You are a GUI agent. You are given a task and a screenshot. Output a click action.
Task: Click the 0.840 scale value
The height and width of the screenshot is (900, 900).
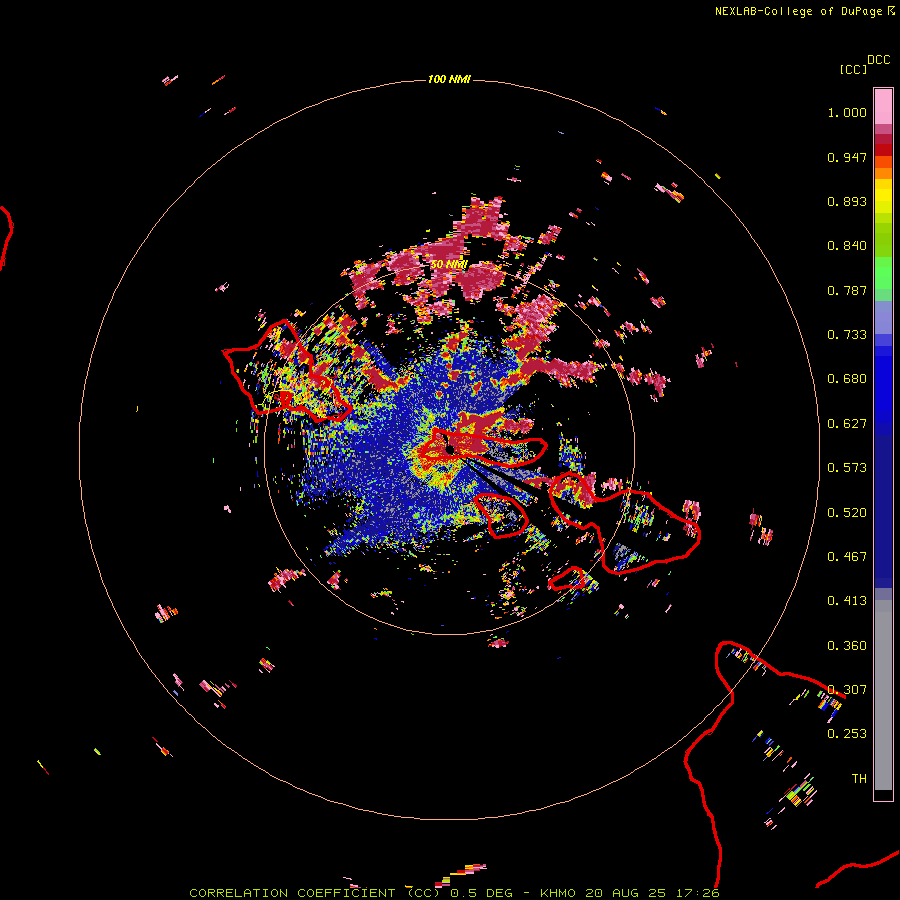(x=847, y=246)
